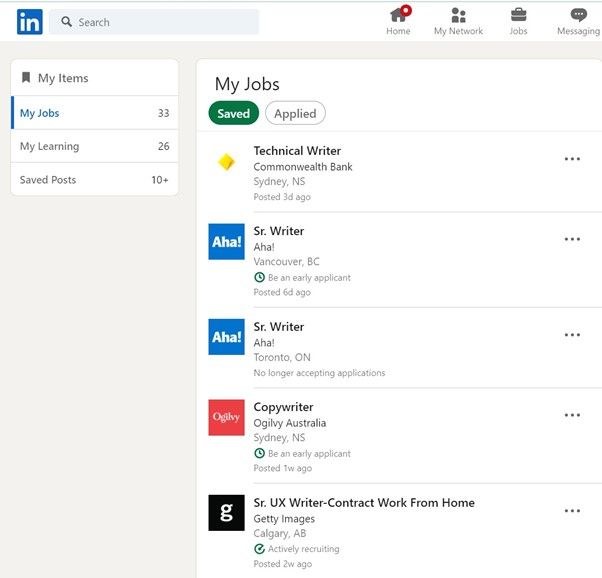Image resolution: width=602 pixels, height=578 pixels.
Task: Switch to the Applied filter pill
Action: (x=295, y=114)
